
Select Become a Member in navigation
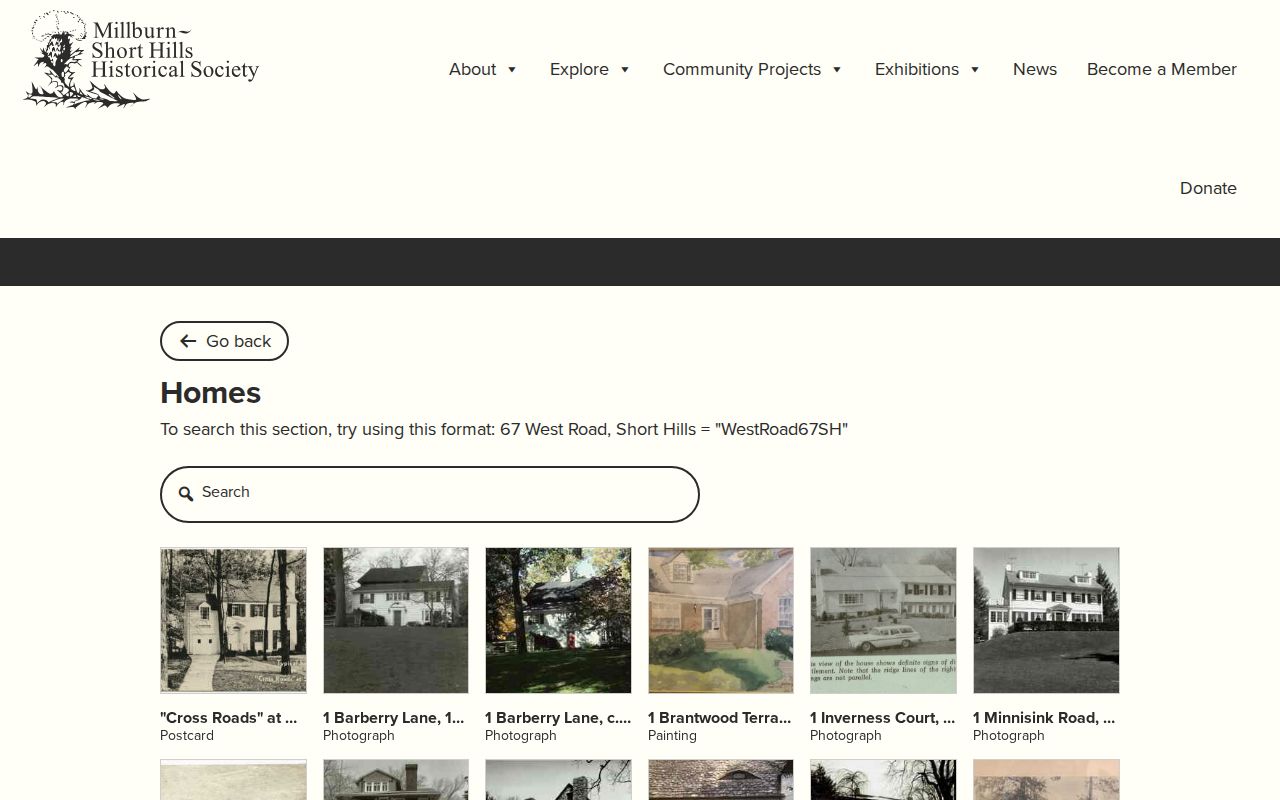1162,69
